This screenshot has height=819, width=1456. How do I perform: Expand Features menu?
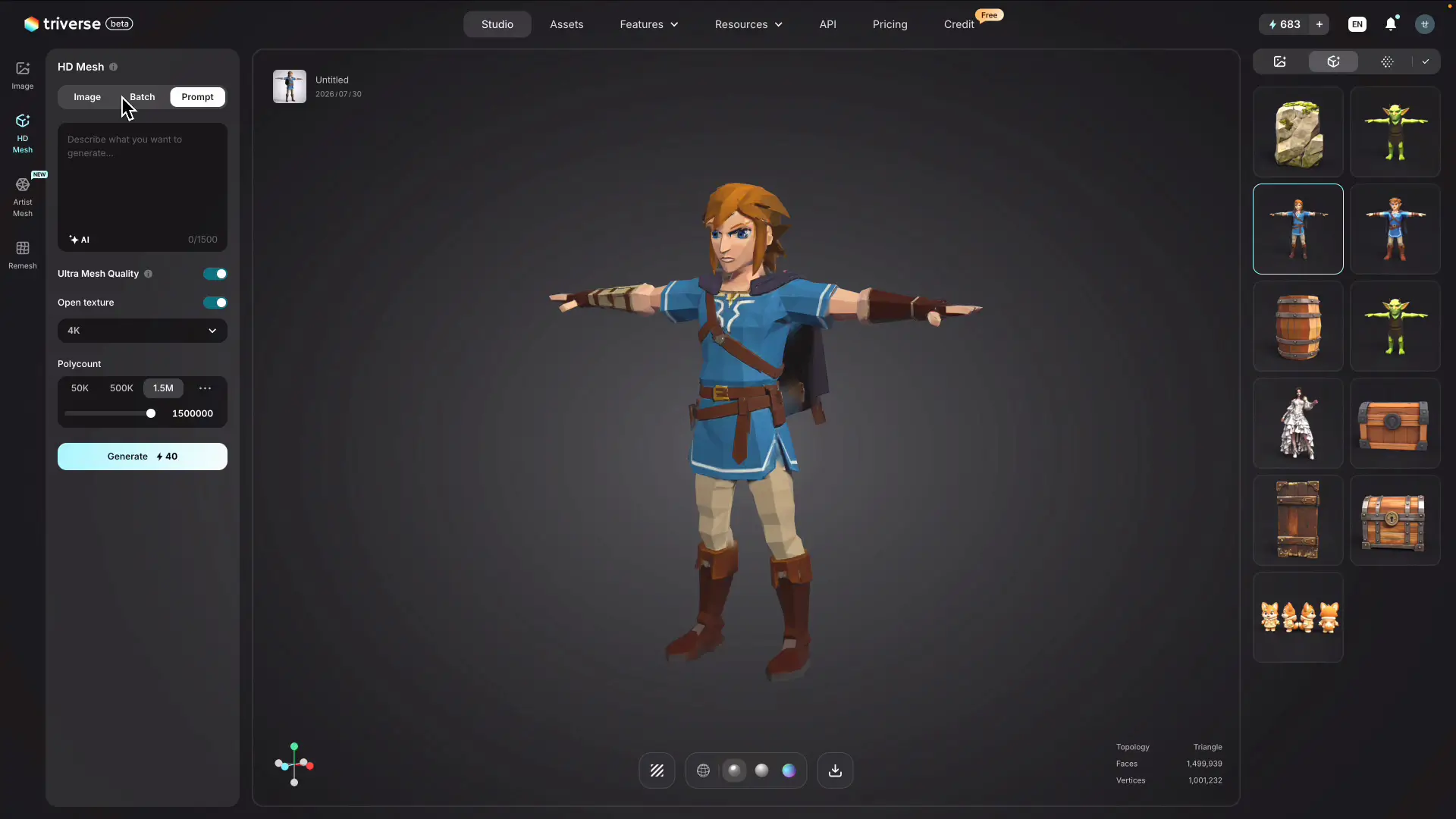tap(649, 24)
